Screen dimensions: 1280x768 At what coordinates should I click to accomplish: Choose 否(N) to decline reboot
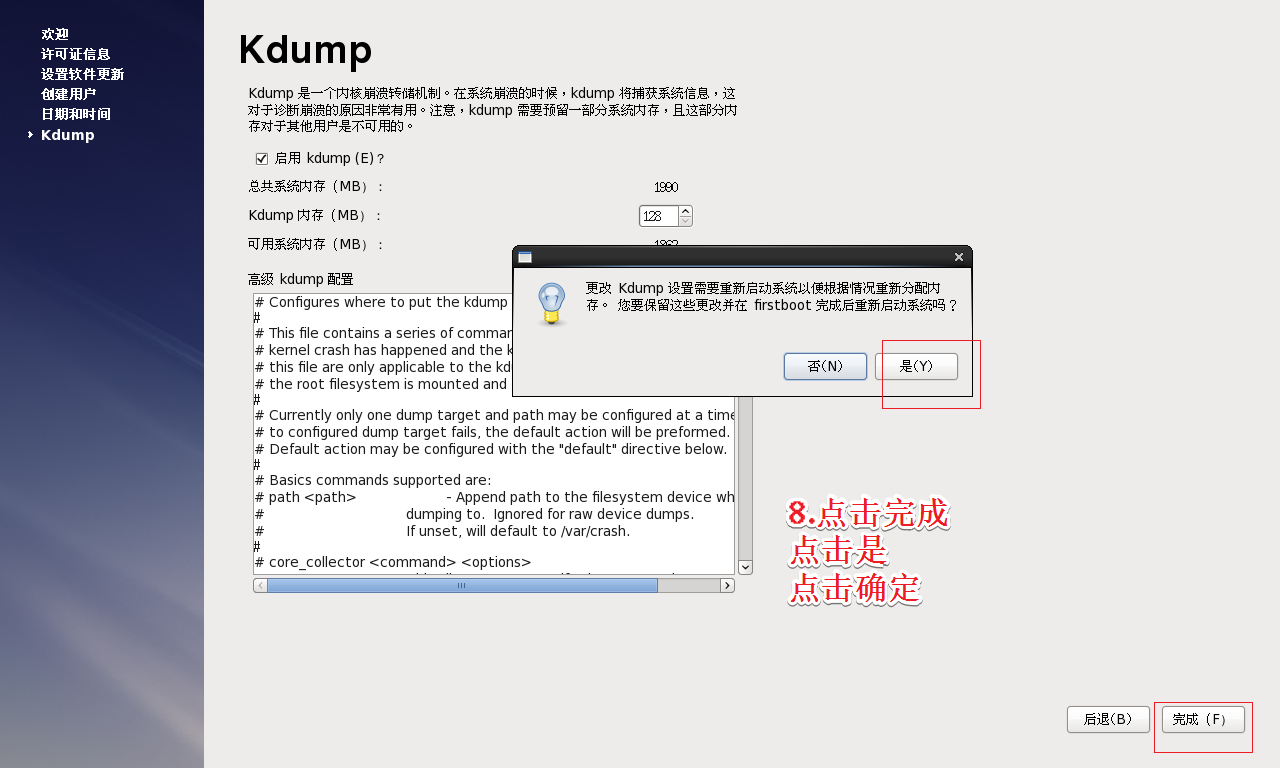[825, 366]
